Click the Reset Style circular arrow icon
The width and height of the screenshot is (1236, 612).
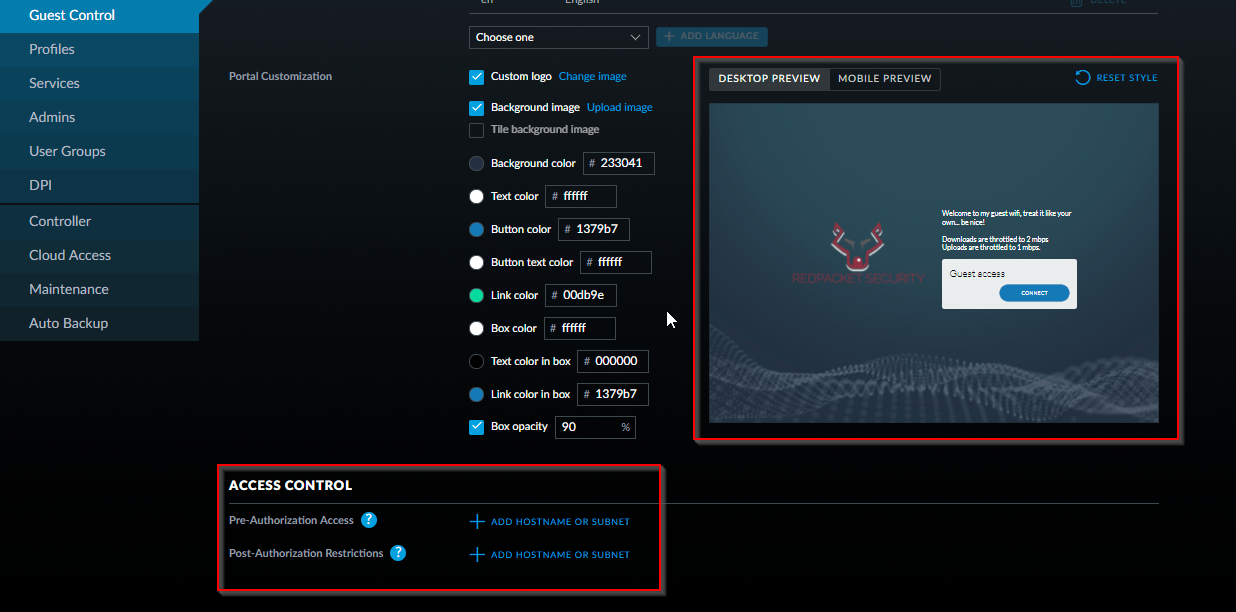click(x=1083, y=78)
